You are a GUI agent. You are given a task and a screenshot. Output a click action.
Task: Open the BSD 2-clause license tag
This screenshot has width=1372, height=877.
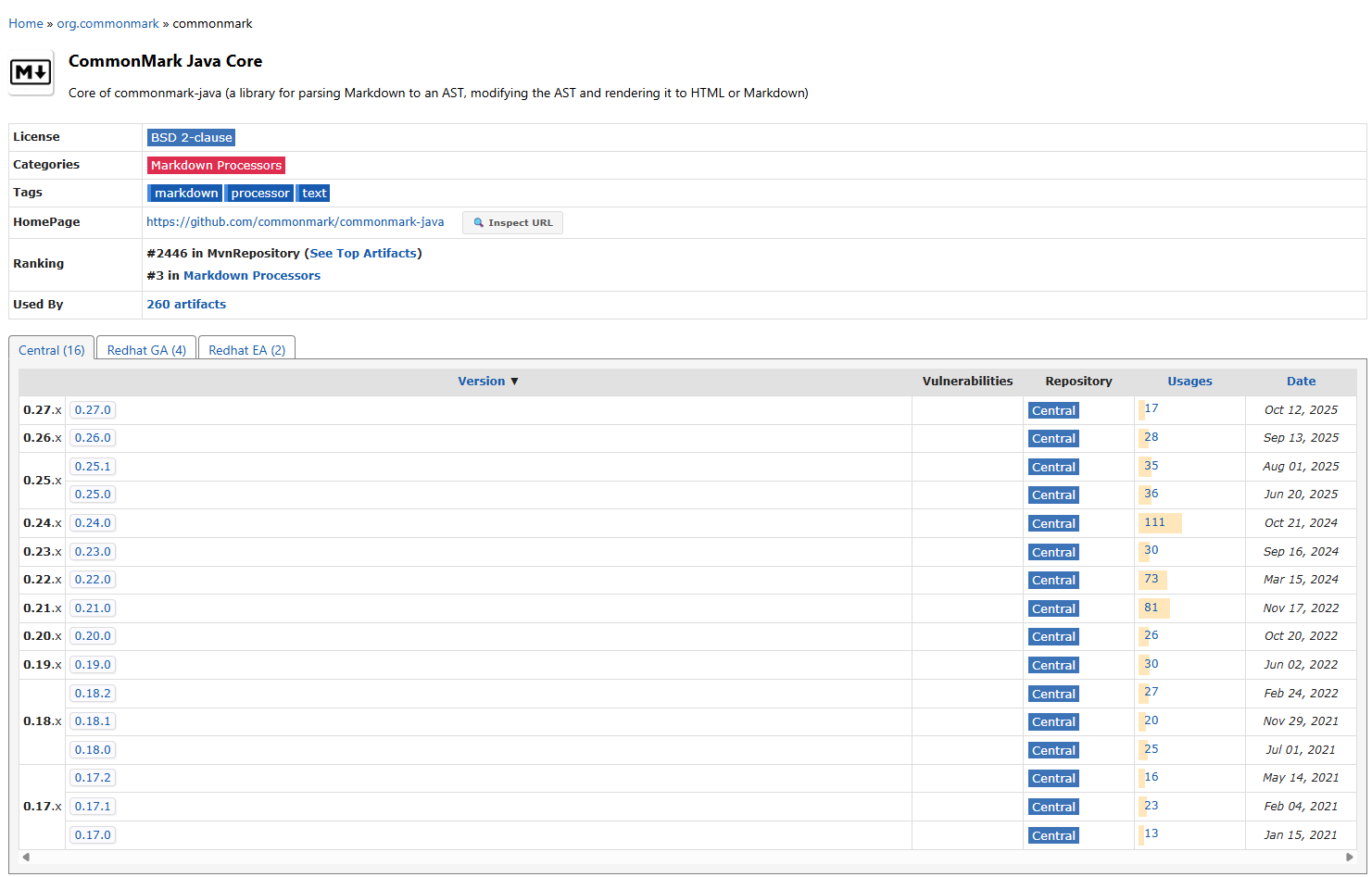(x=191, y=137)
